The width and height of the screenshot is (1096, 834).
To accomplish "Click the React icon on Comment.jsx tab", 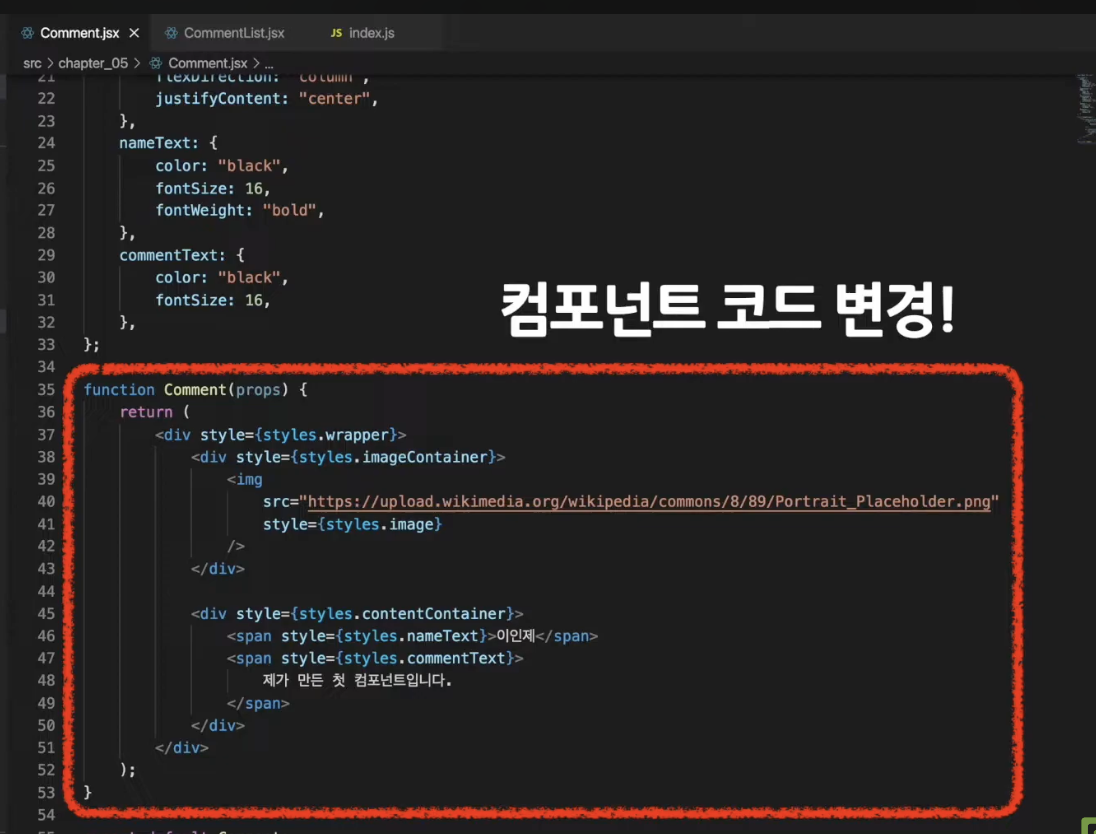I will [x=27, y=33].
